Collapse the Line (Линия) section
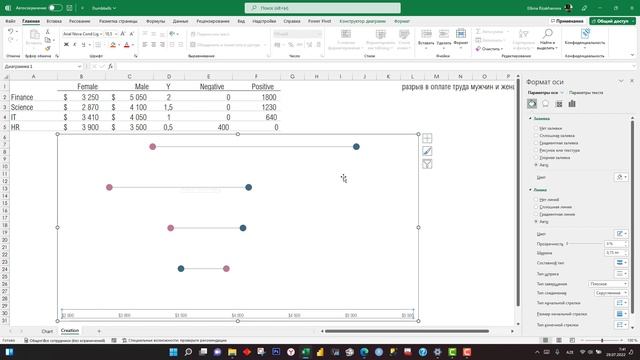The image size is (640, 360). [530, 190]
